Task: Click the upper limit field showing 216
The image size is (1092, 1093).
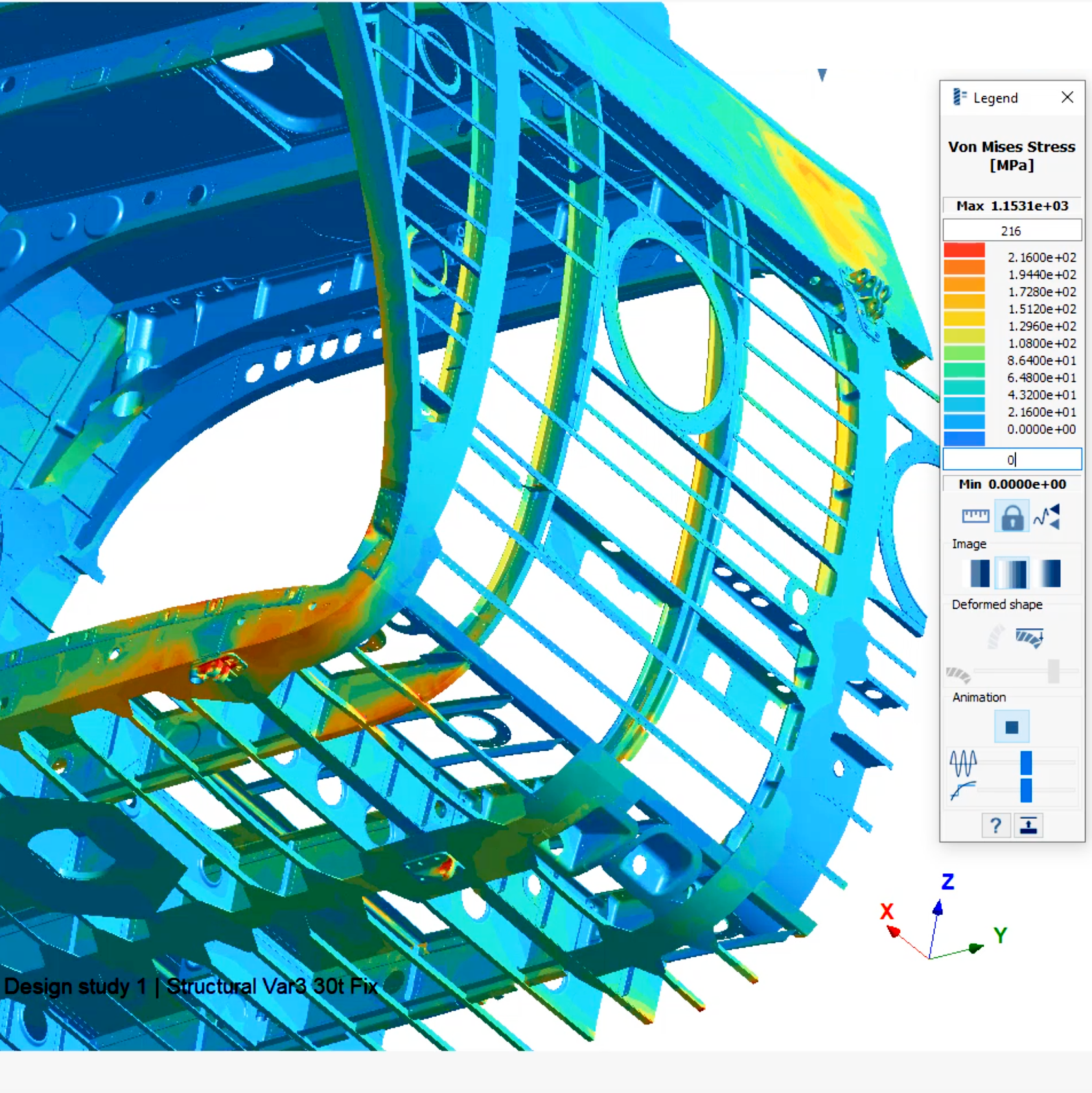Action: [x=1012, y=230]
